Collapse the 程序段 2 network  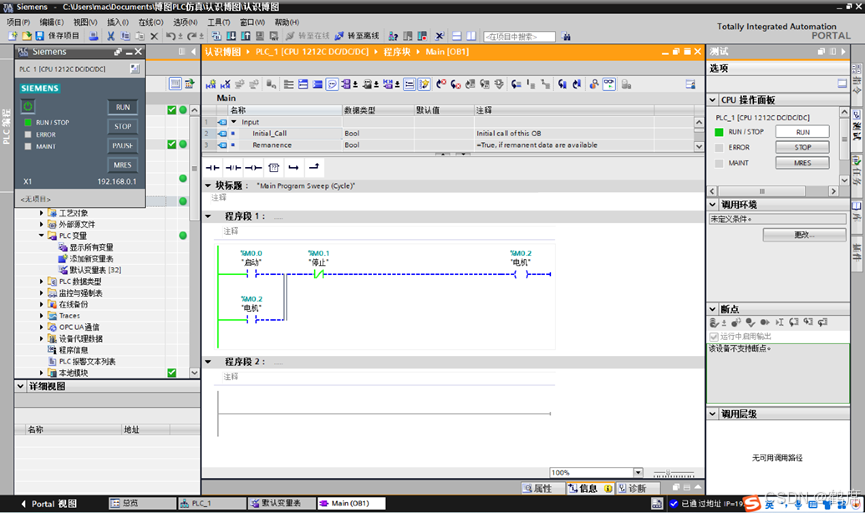click(209, 362)
